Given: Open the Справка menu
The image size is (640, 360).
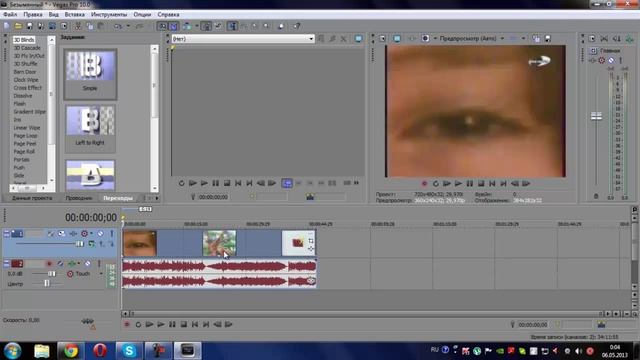Looking at the screenshot, I should (168, 14).
